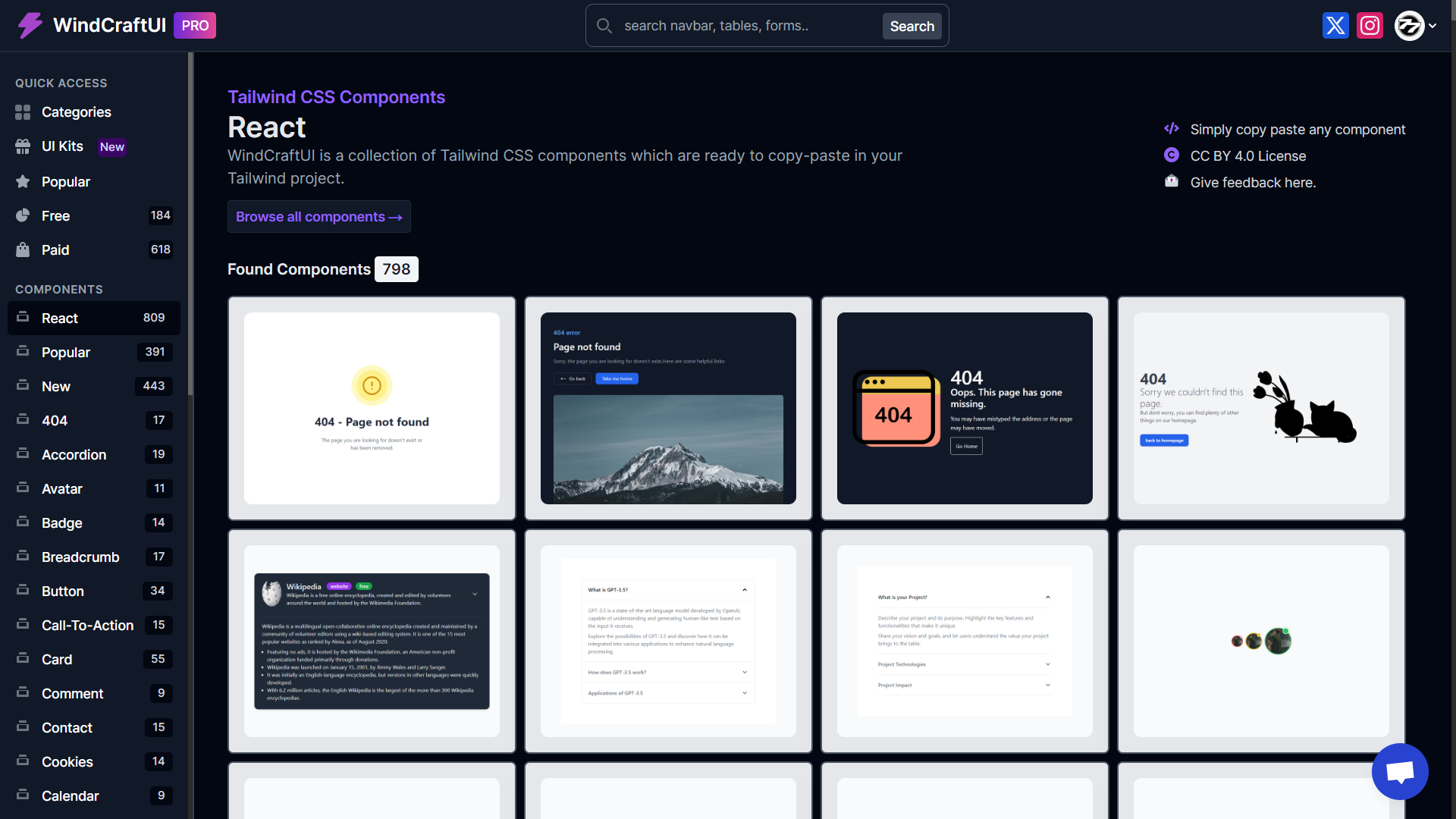Open the chat support bubble
This screenshot has height=819, width=1456.
[1400, 771]
